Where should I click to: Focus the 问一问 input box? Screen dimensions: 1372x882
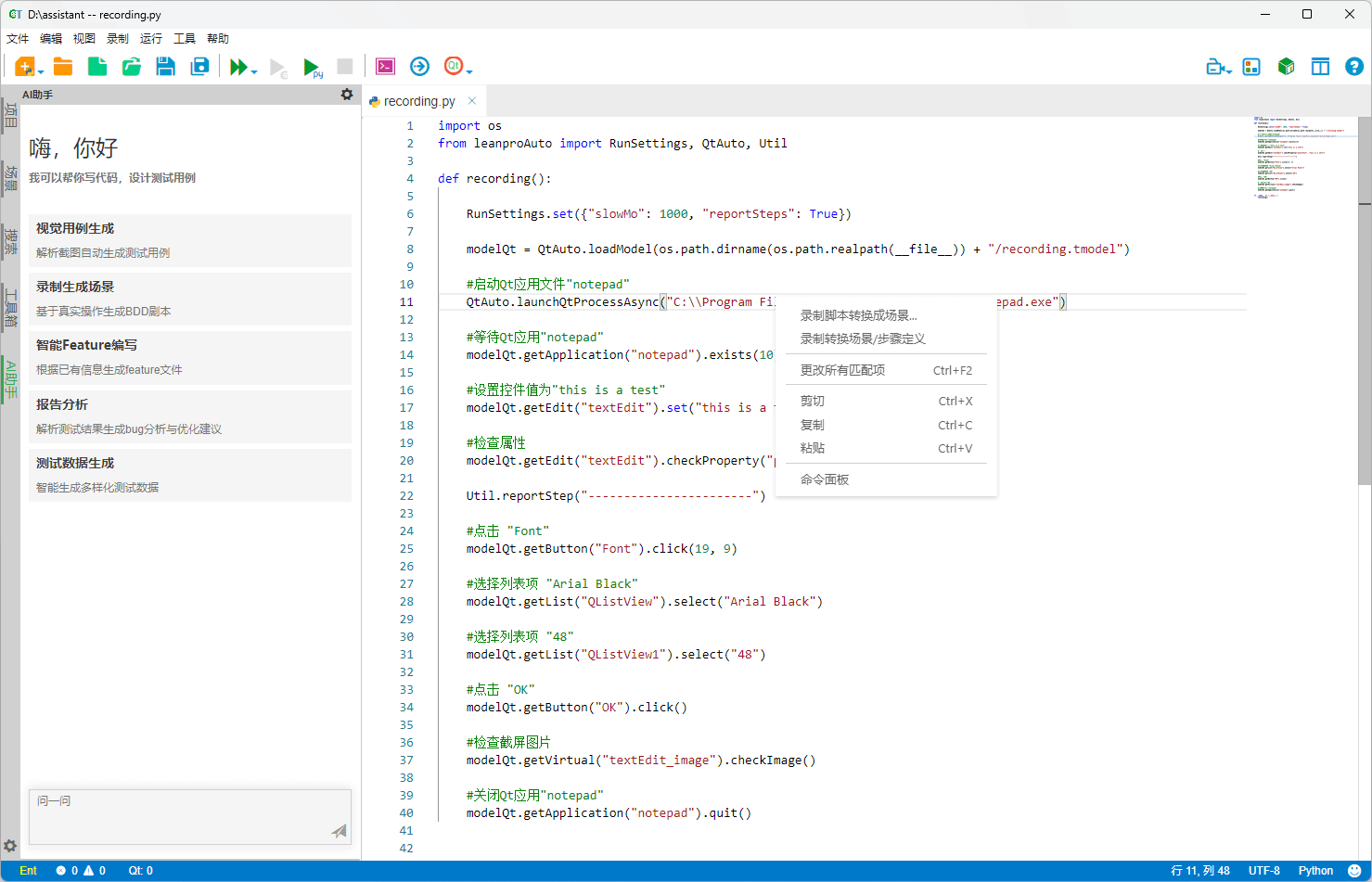click(x=190, y=817)
